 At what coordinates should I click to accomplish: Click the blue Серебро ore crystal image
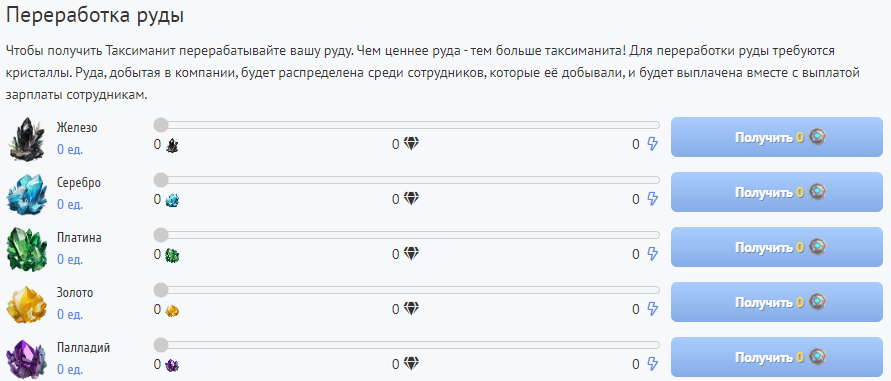(x=26, y=193)
